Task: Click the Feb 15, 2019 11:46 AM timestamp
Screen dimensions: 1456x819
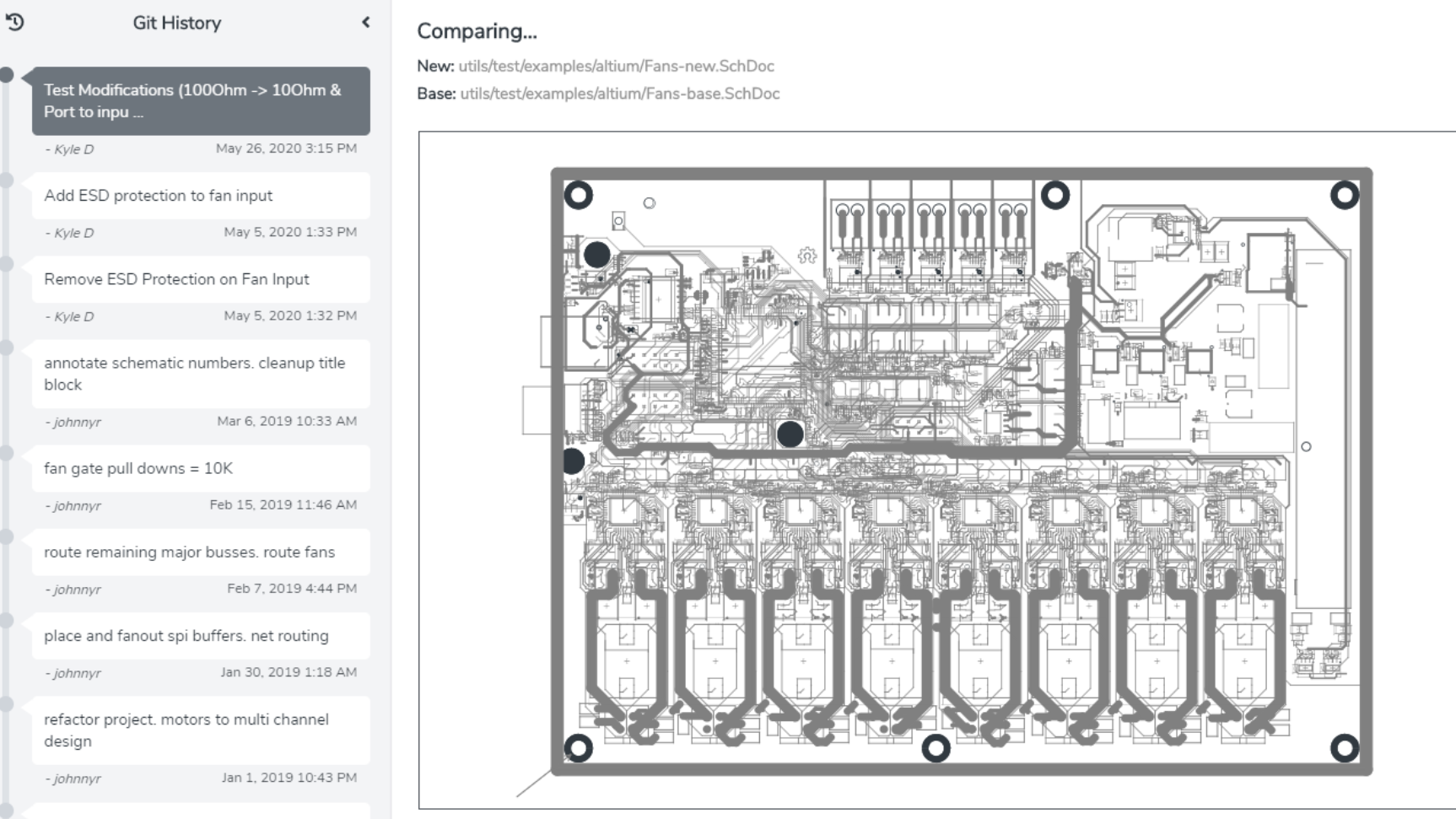Action: [x=283, y=504]
